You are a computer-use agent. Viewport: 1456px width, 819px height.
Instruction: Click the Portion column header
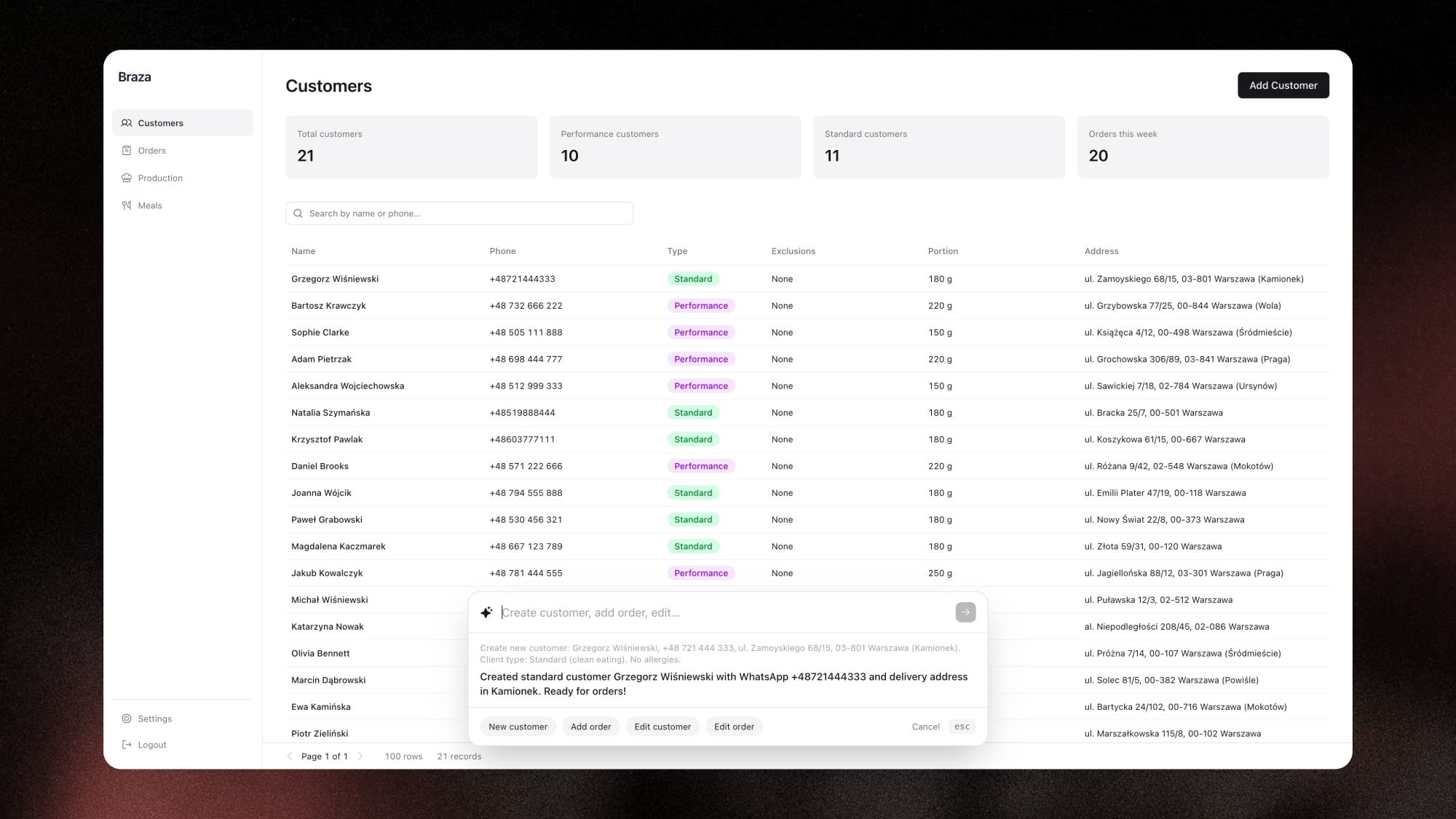tap(943, 251)
